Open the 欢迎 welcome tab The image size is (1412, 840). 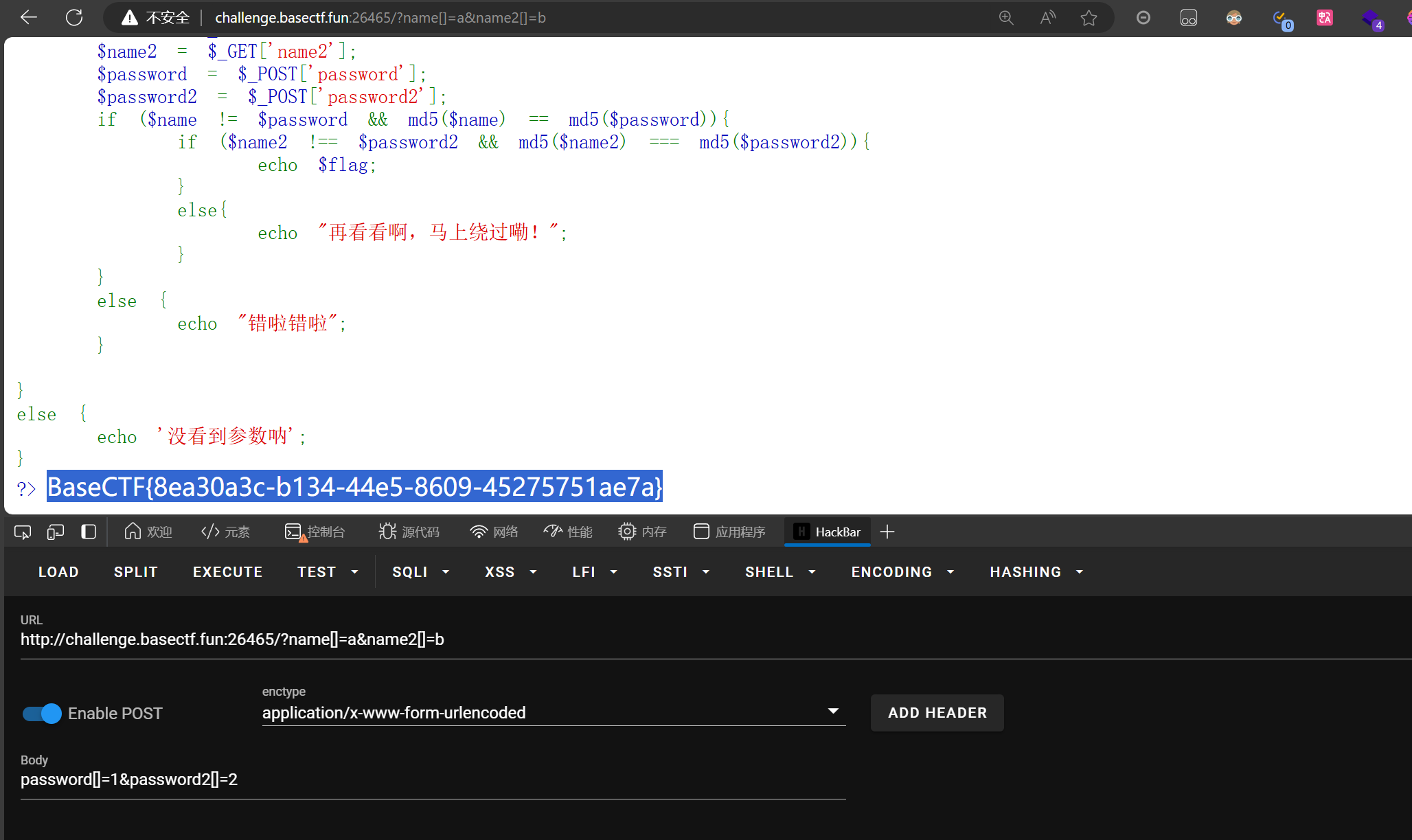coord(148,532)
